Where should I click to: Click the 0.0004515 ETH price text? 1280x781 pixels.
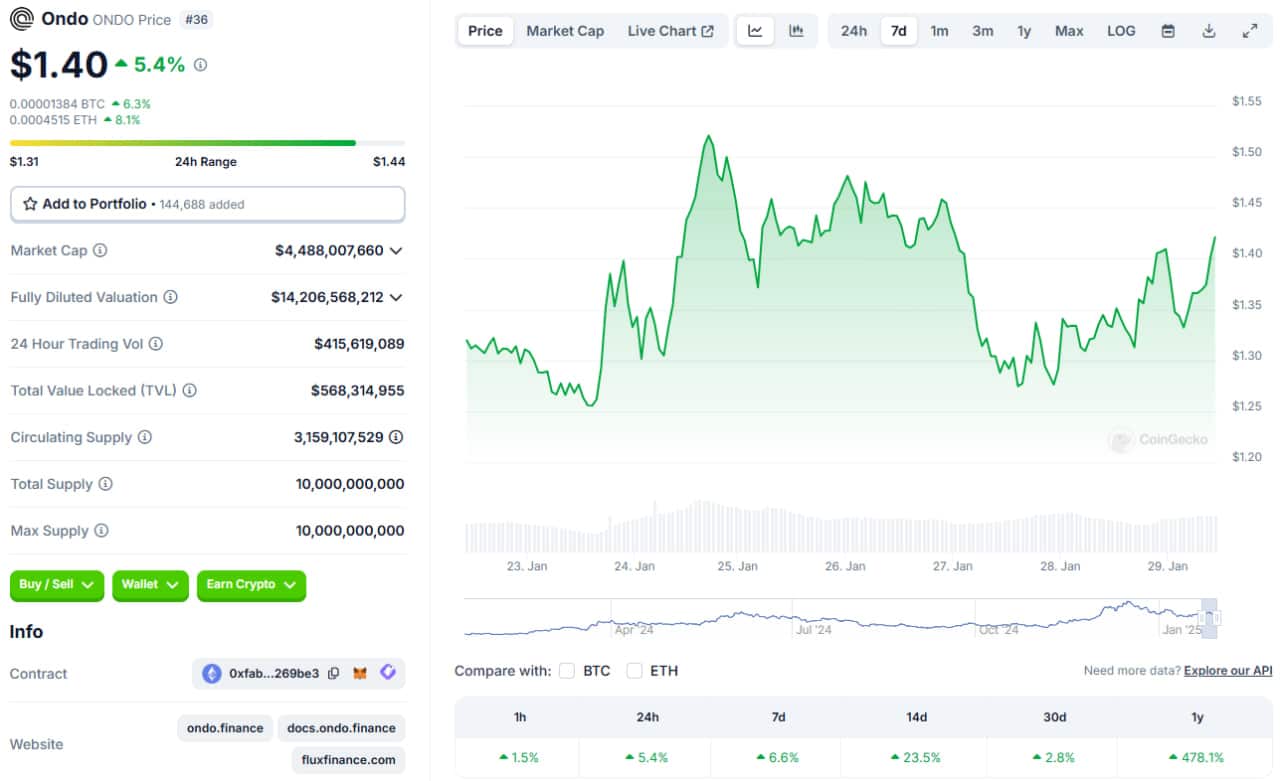(x=54, y=120)
